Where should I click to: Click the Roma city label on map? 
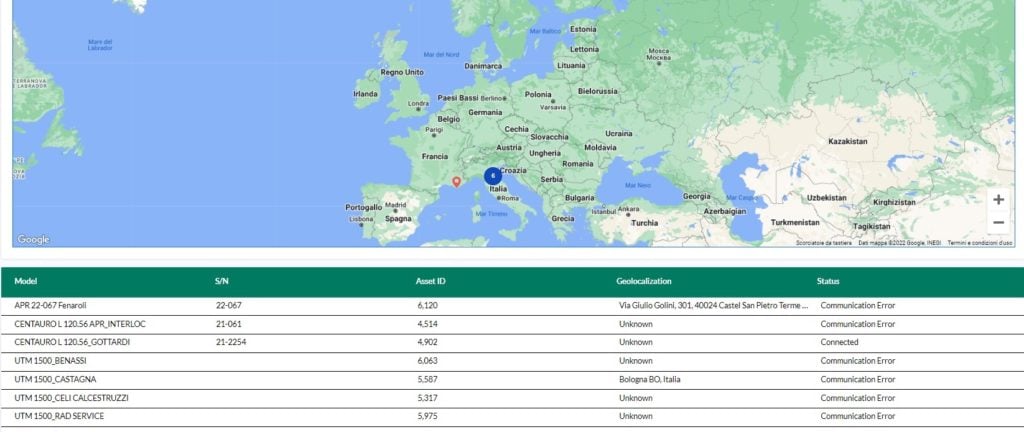point(510,198)
